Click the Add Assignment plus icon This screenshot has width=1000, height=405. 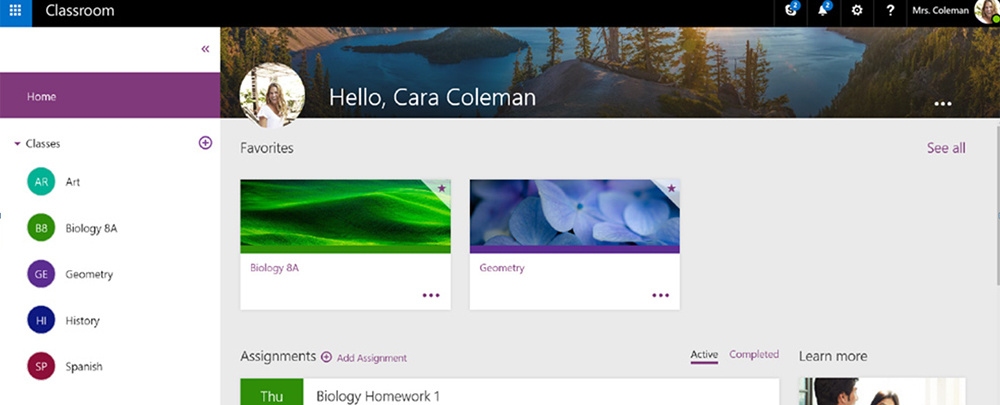click(326, 357)
